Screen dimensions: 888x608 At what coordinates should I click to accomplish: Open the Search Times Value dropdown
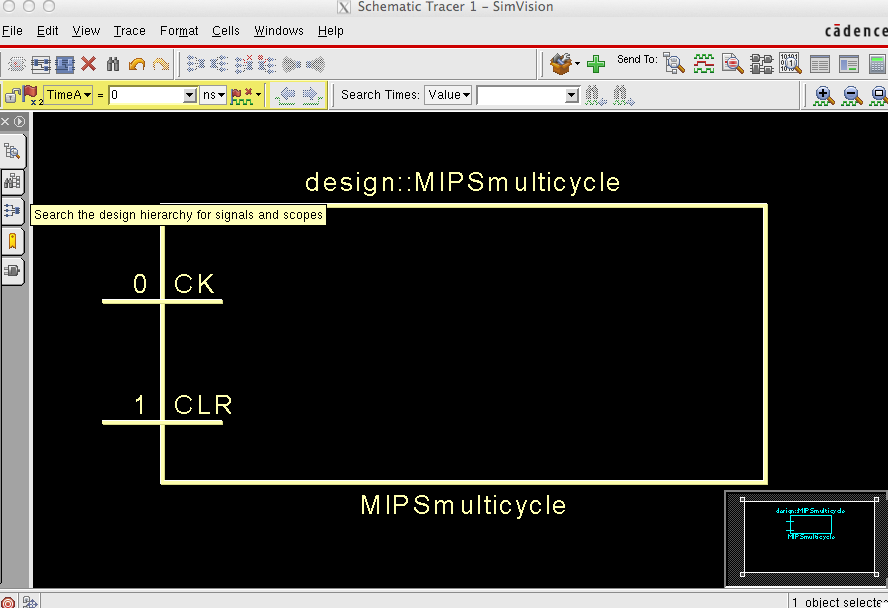pos(448,95)
